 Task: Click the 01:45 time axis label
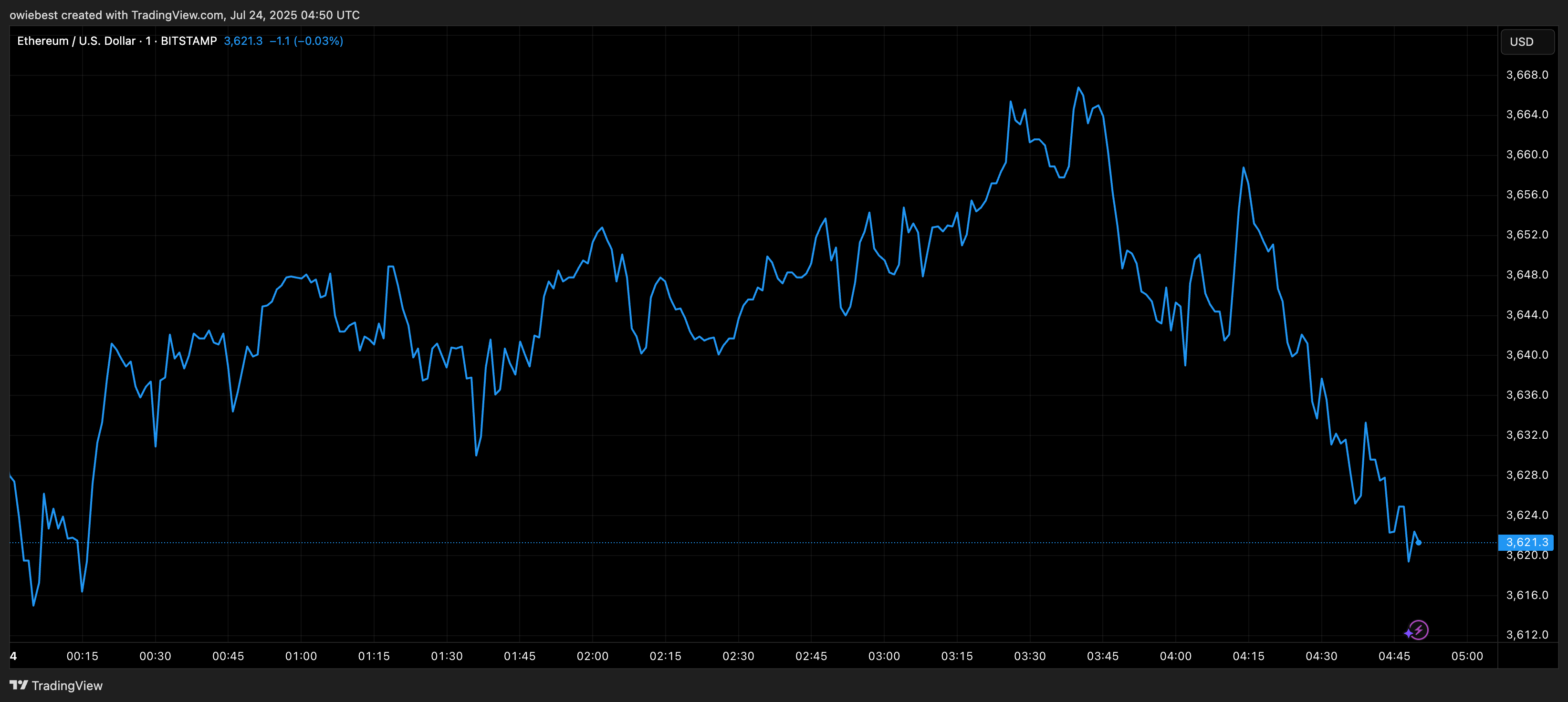pyautogui.click(x=520, y=656)
